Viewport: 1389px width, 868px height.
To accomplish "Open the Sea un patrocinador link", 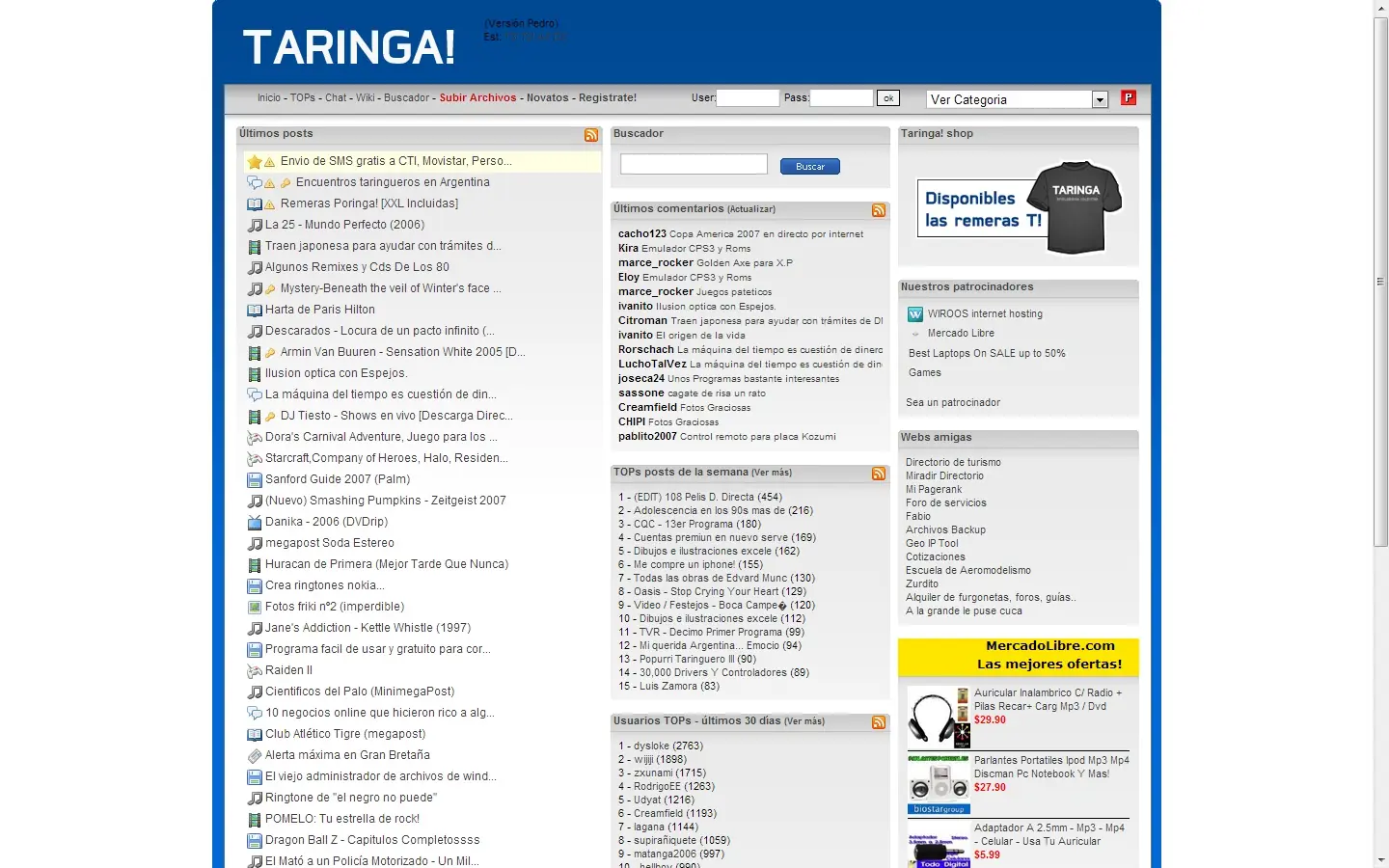I will (x=953, y=403).
